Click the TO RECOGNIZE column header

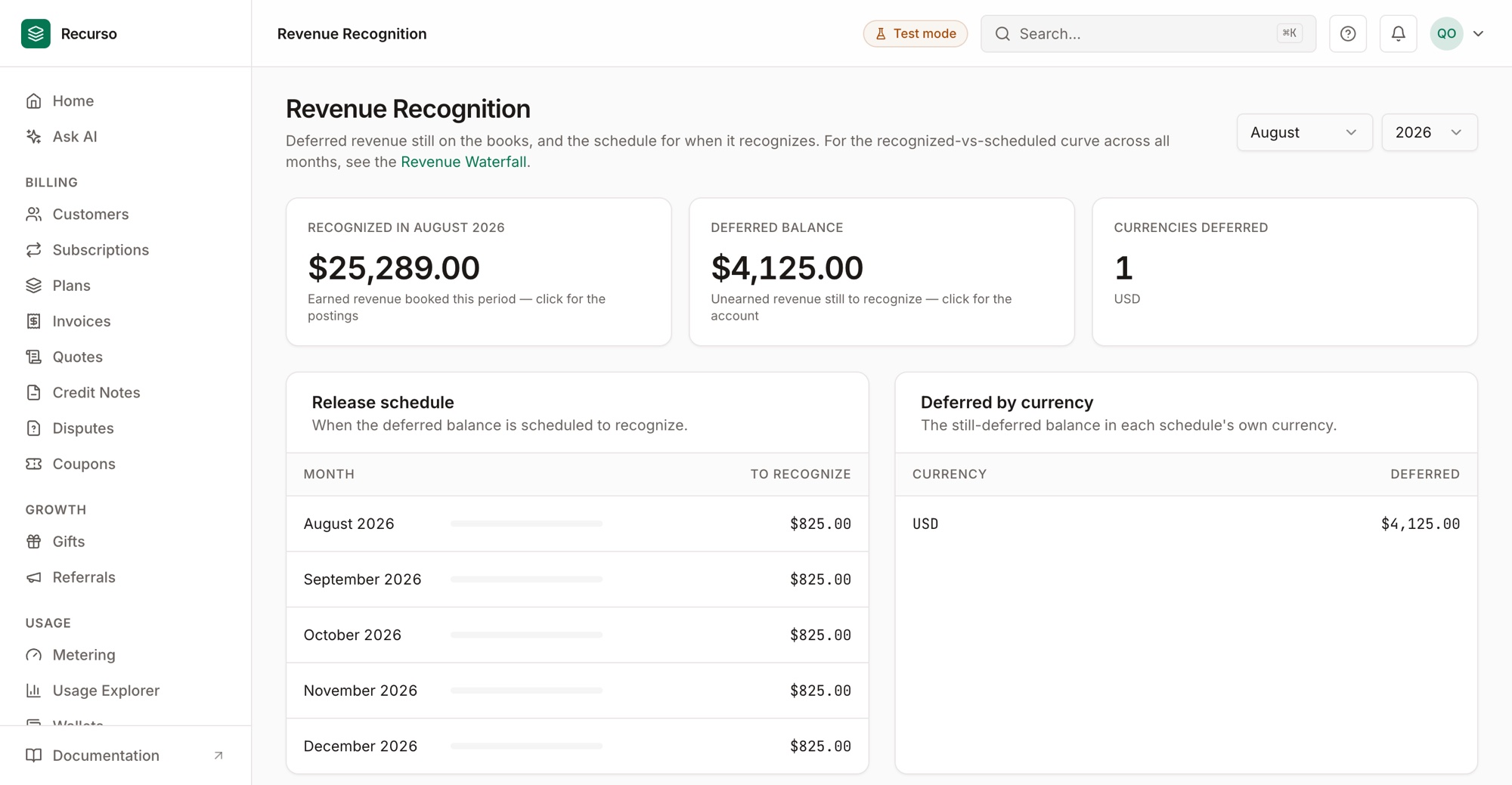pos(800,474)
